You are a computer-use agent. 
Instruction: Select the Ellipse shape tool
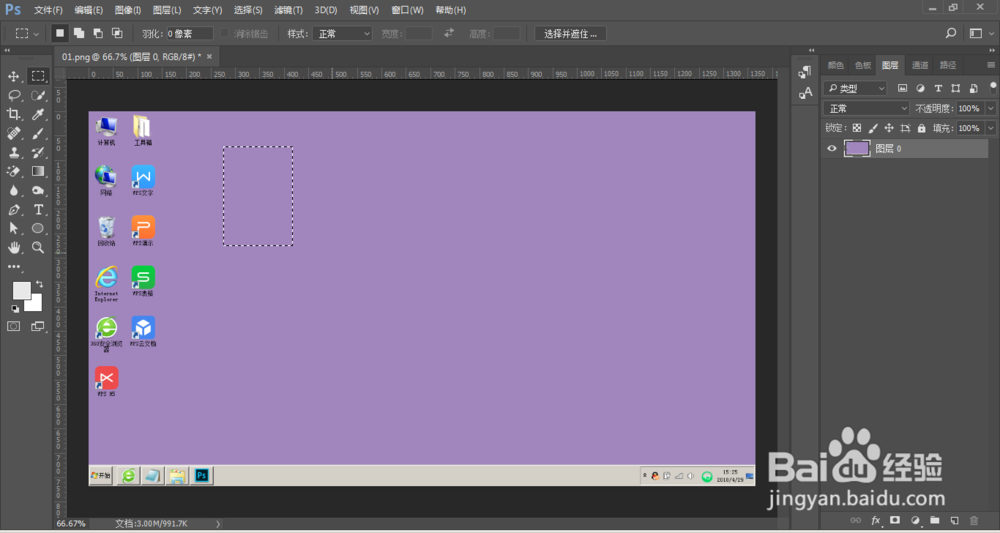(x=38, y=228)
